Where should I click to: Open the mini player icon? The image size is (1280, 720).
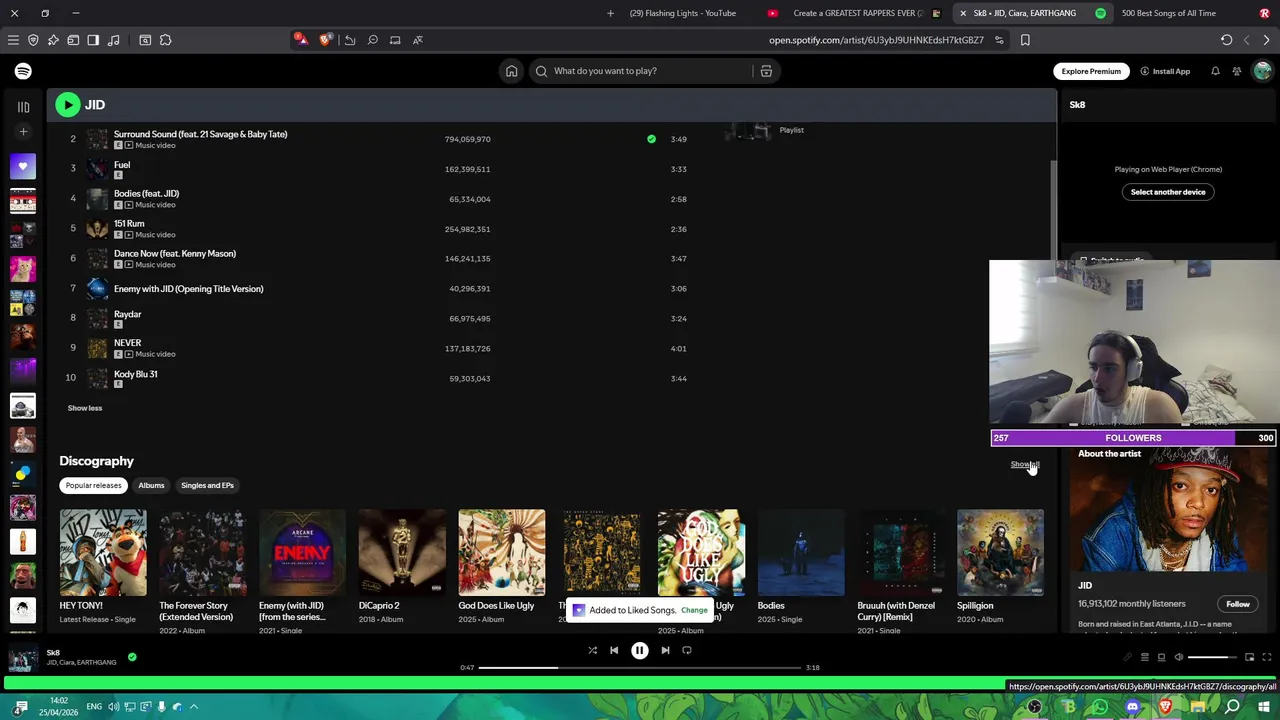pyautogui.click(x=1249, y=657)
